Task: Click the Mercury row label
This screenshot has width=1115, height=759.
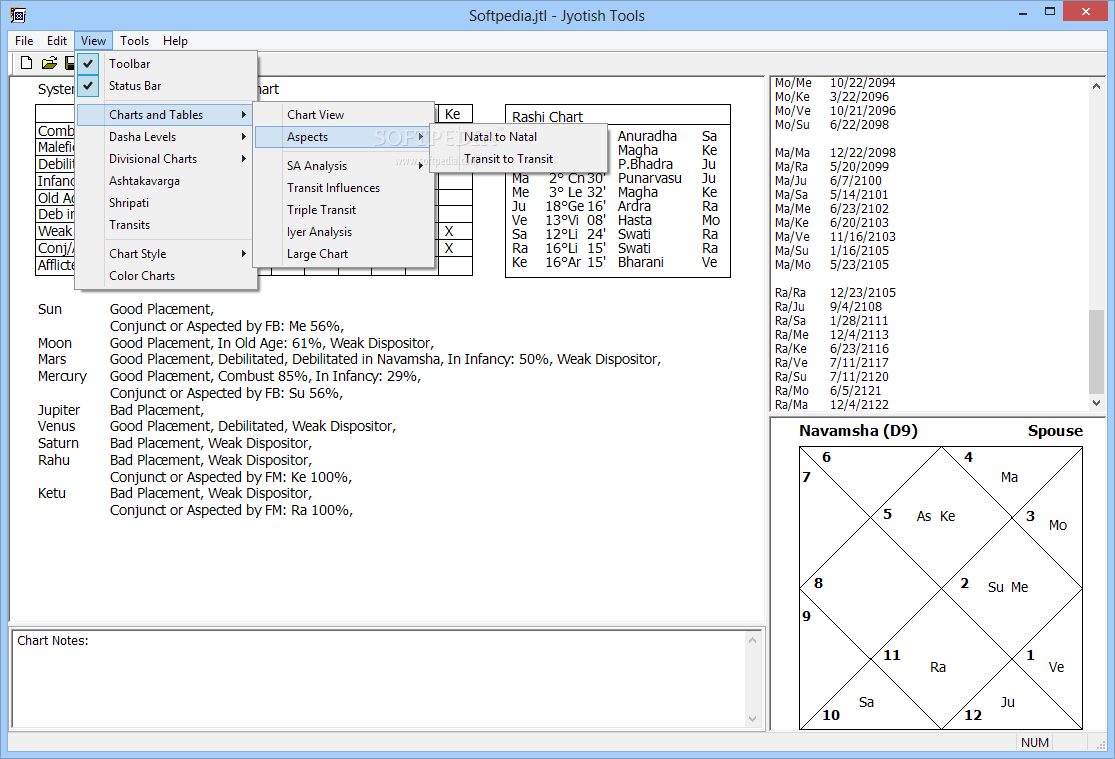Action: [x=62, y=376]
